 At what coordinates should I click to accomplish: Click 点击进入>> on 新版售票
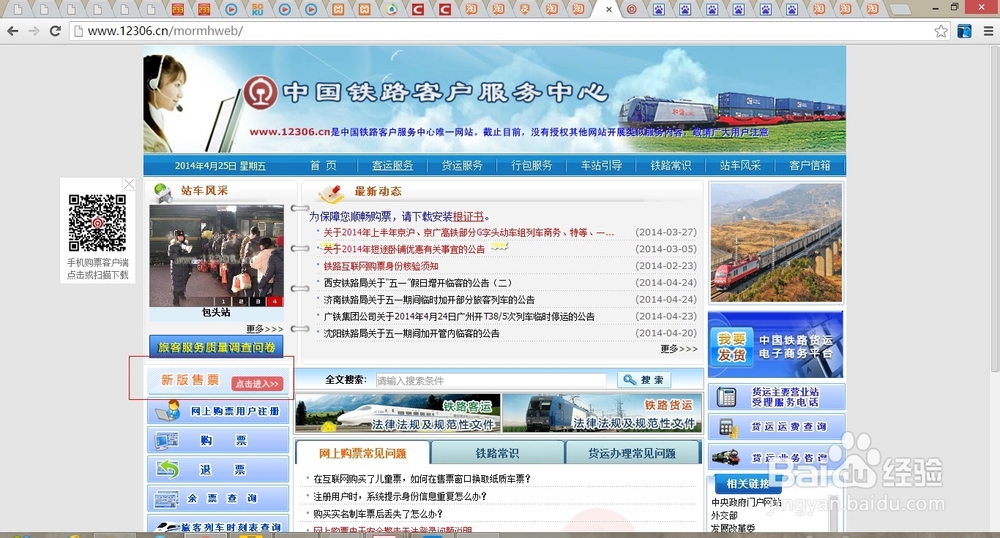point(257,383)
